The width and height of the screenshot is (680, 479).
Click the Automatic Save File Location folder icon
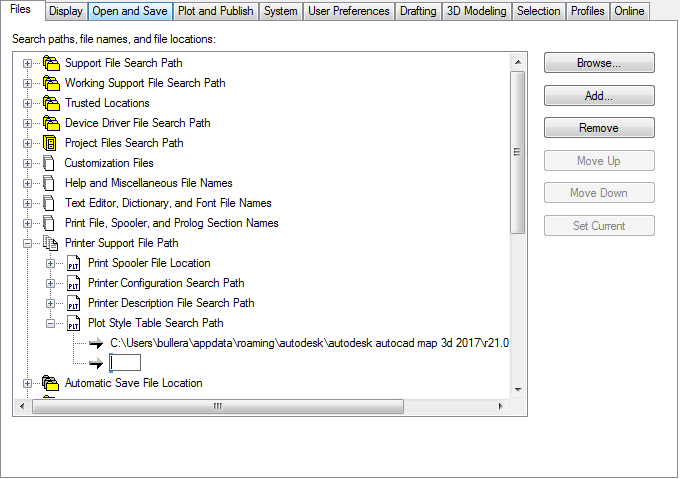point(50,383)
